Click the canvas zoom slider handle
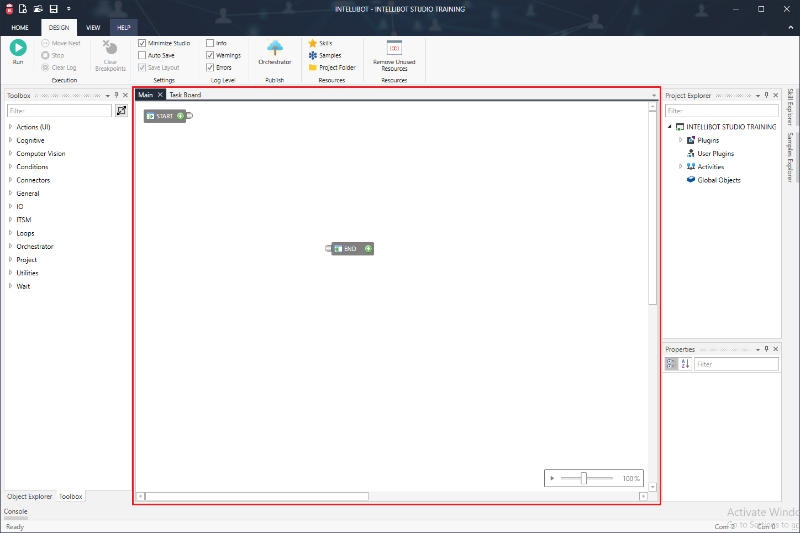Image resolution: width=800 pixels, height=533 pixels. click(x=584, y=478)
